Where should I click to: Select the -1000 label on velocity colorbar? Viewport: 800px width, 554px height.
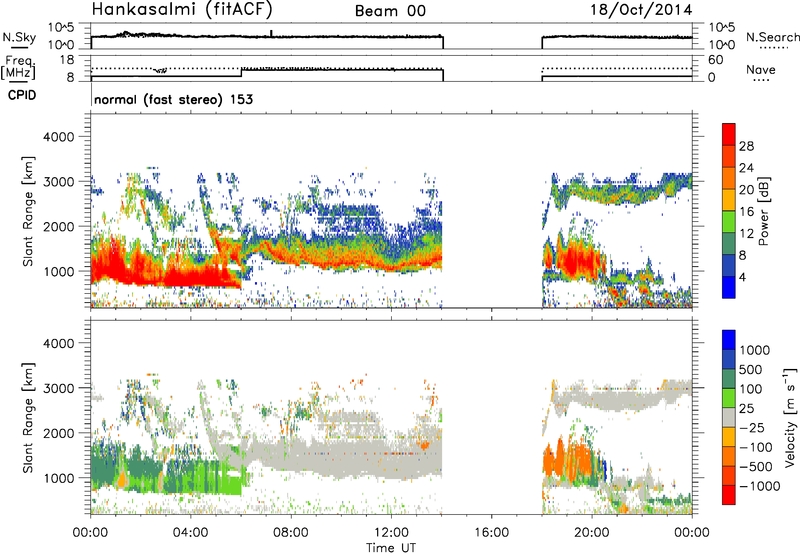(759, 486)
